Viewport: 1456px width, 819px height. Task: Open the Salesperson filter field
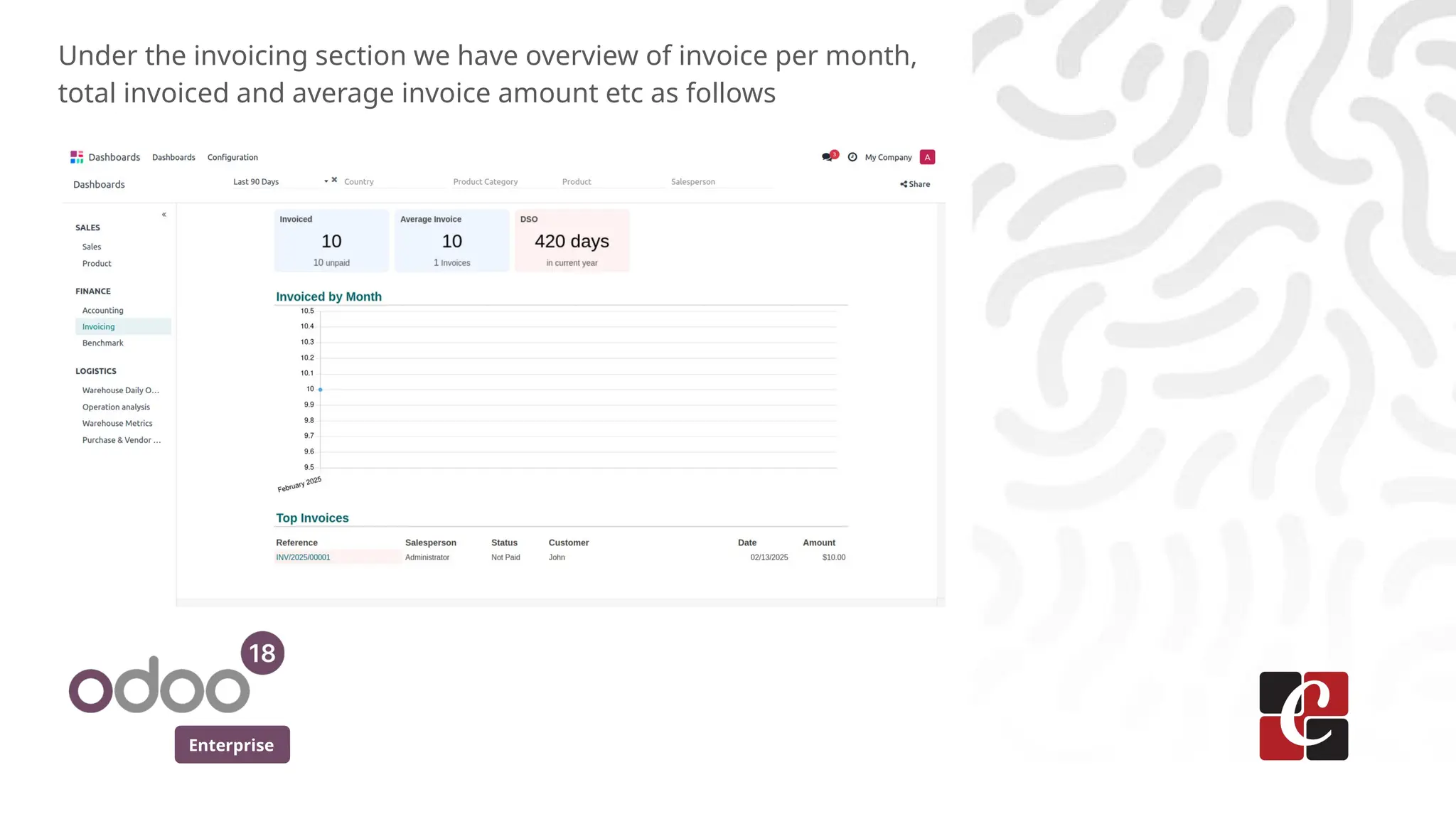click(721, 182)
